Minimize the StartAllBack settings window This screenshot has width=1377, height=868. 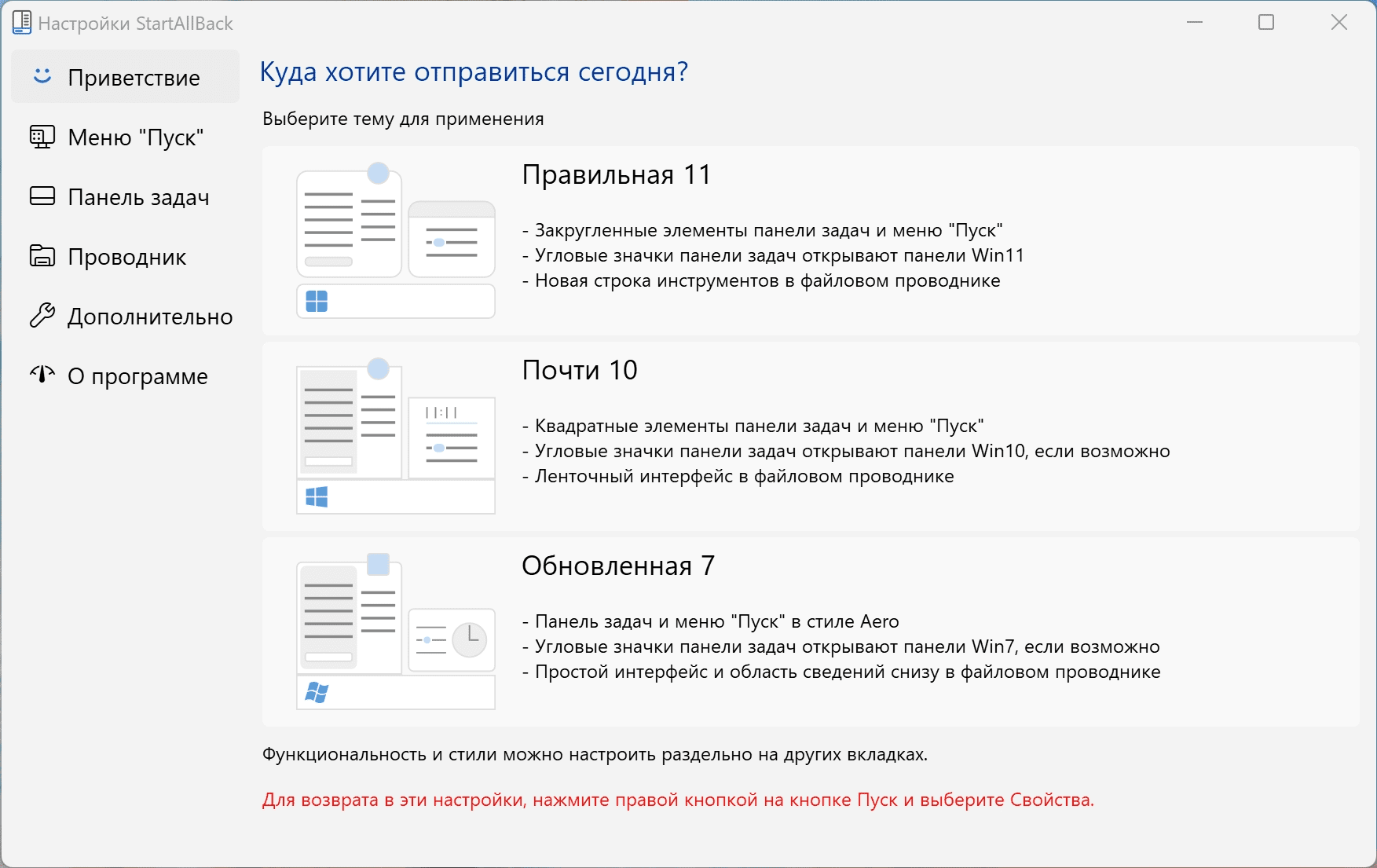[x=1195, y=22]
